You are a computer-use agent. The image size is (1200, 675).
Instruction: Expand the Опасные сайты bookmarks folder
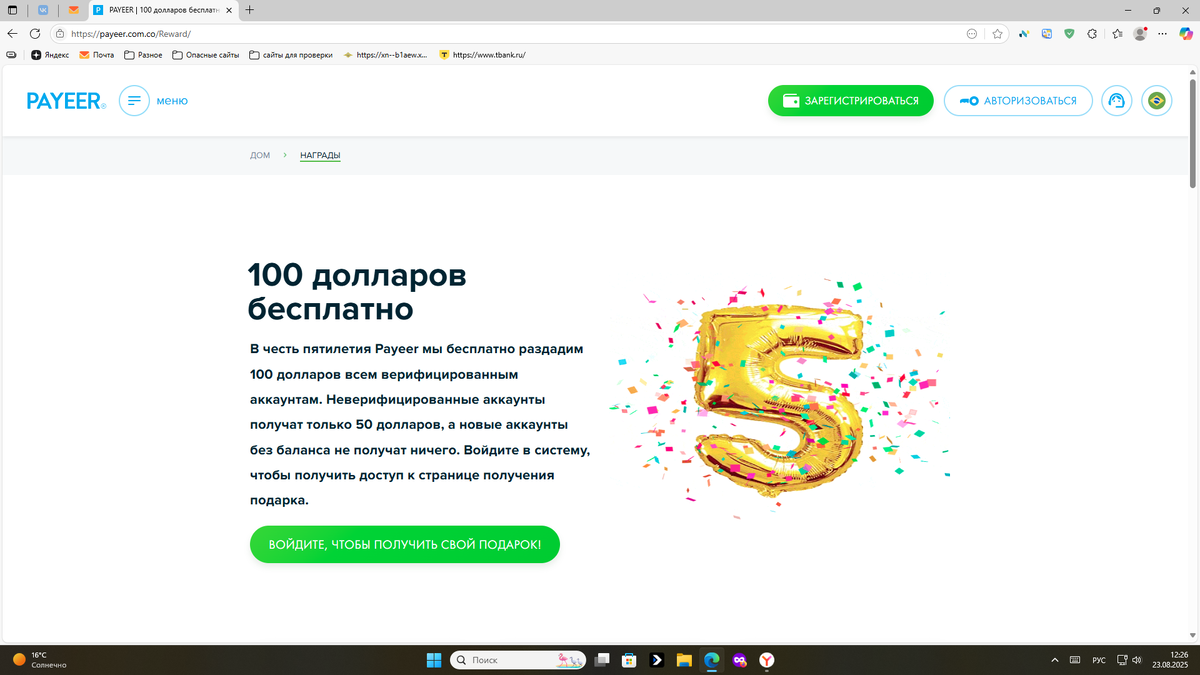(206, 55)
